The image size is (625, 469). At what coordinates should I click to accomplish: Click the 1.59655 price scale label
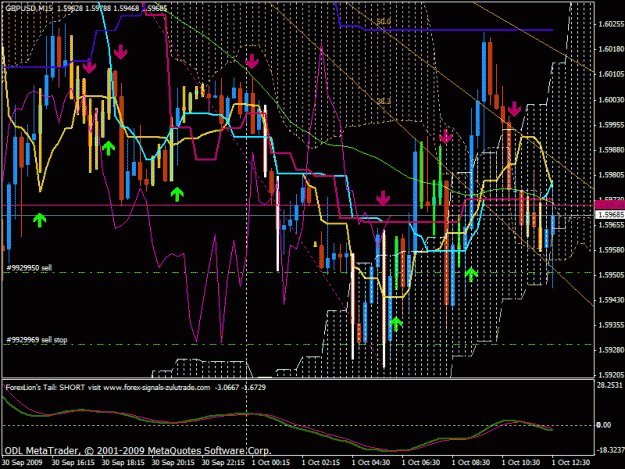pyautogui.click(x=611, y=225)
